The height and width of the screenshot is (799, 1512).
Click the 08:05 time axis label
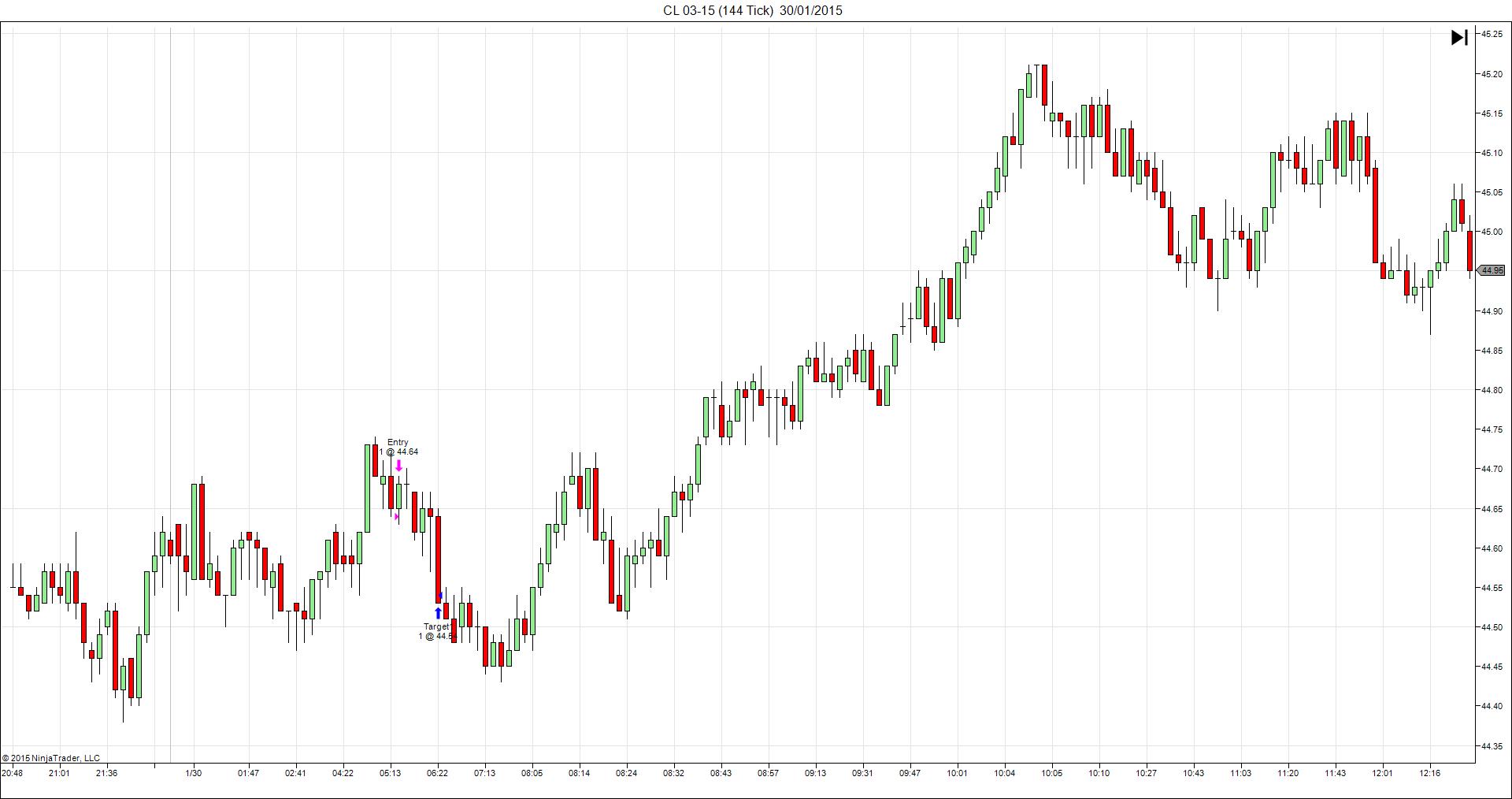point(532,773)
